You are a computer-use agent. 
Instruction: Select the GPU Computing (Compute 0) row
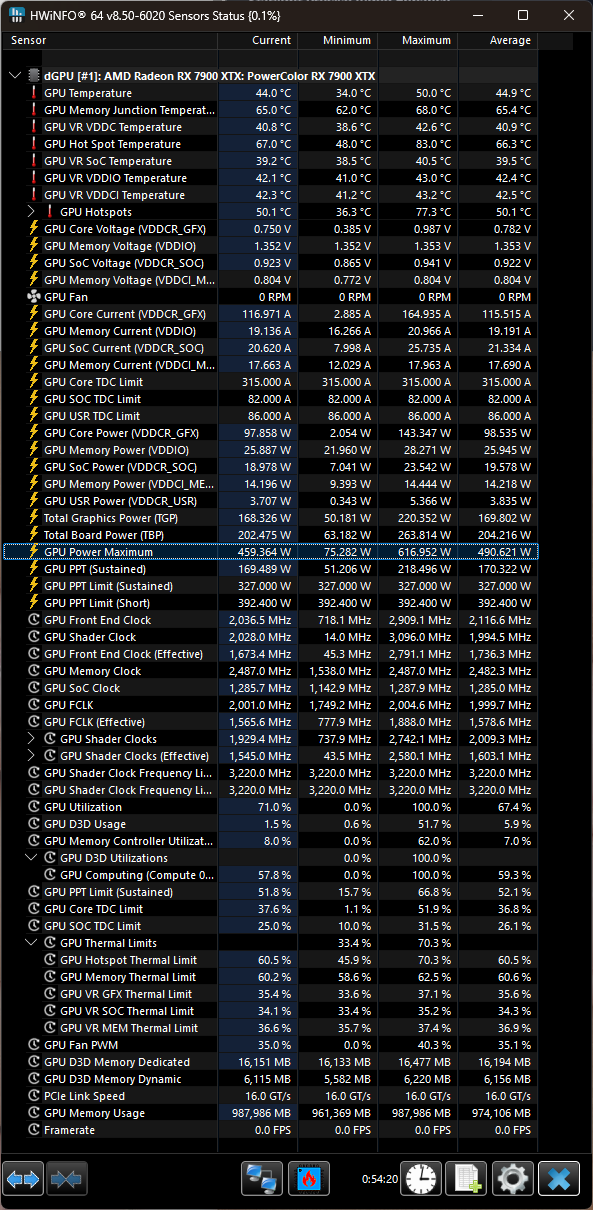pyautogui.click(x=271, y=875)
